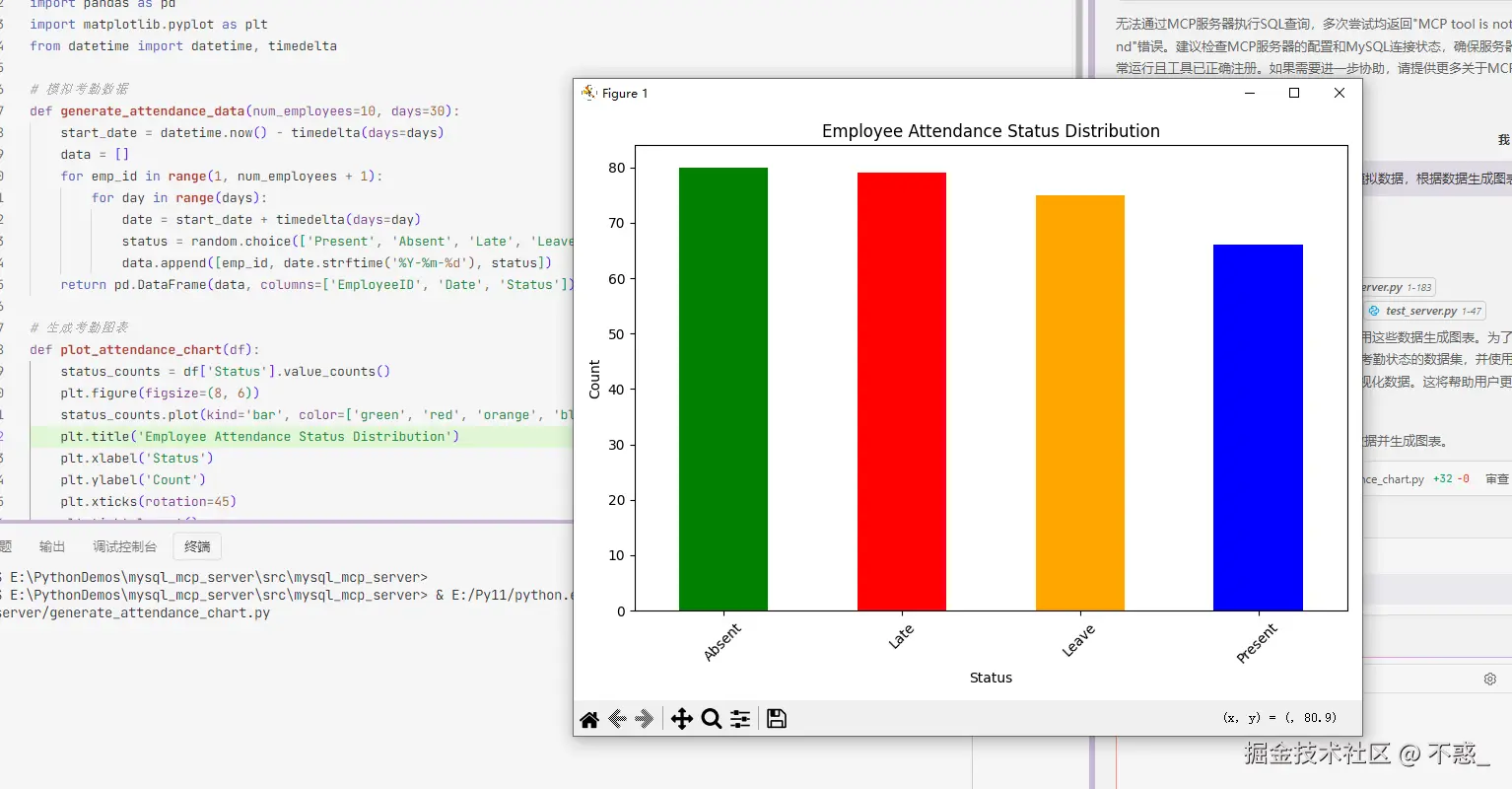The height and width of the screenshot is (789, 1512).
Task: Click the Count y-axis label
Action: 594,379
